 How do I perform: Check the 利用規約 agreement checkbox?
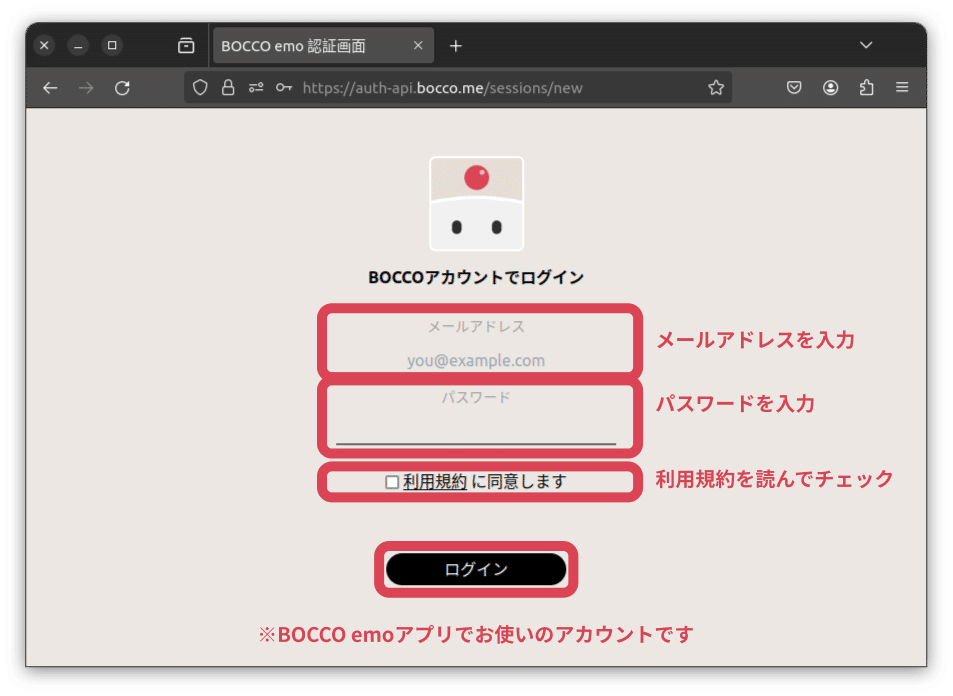coord(392,481)
